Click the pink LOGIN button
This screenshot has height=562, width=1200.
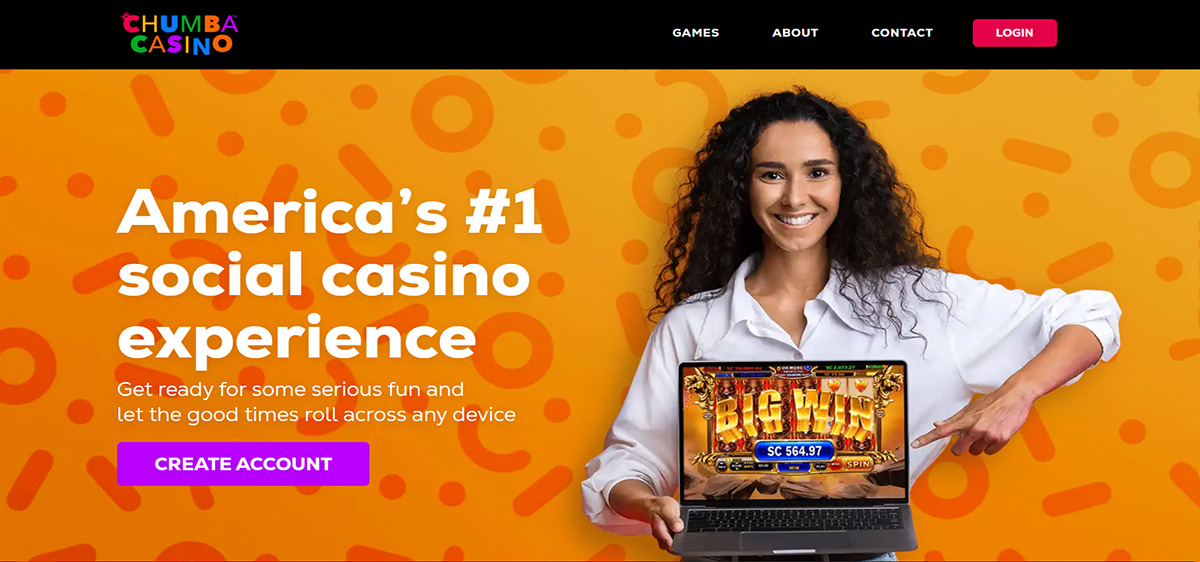pos(1014,33)
